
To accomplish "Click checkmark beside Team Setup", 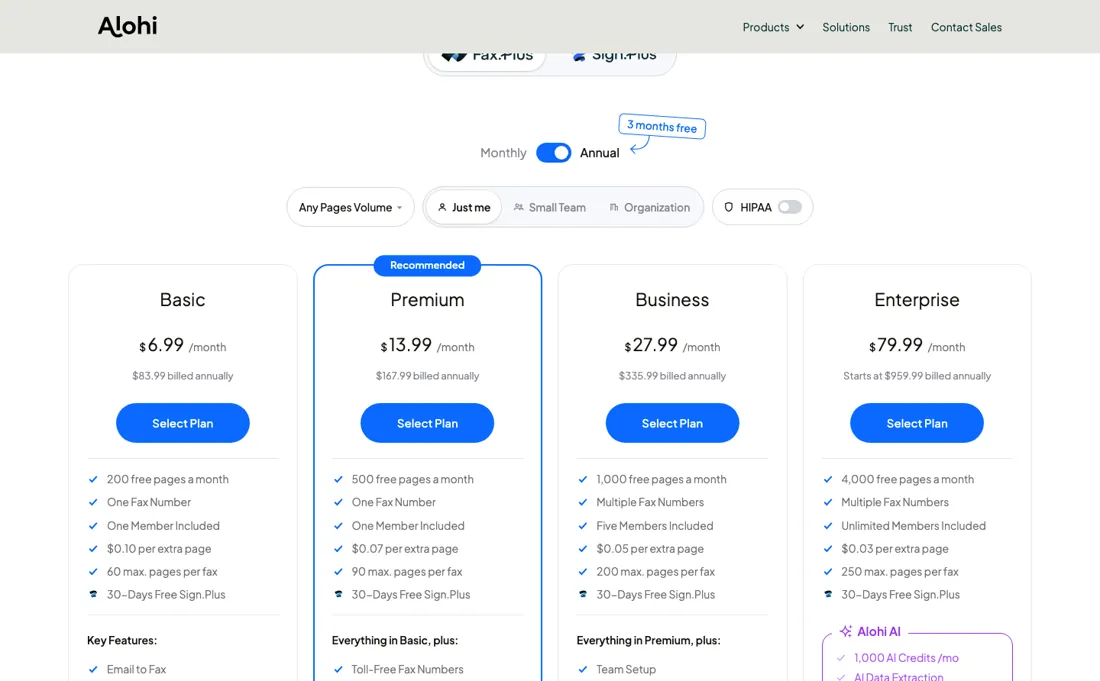I will pyautogui.click(x=582, y=669).
